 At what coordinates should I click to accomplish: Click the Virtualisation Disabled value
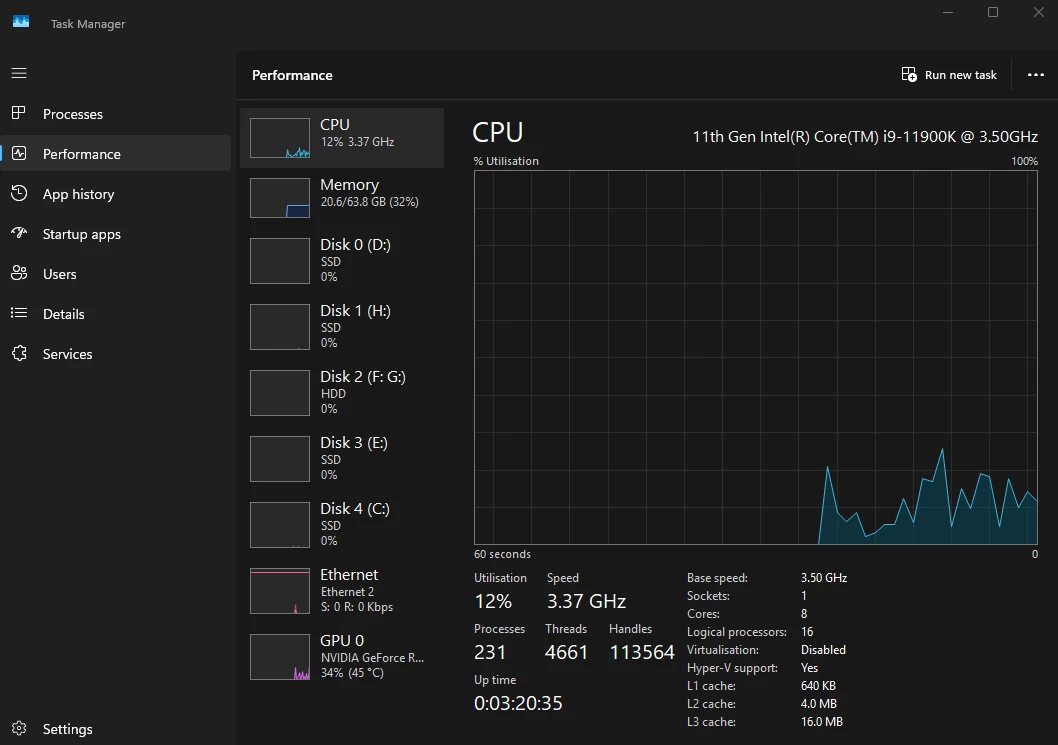823,651
